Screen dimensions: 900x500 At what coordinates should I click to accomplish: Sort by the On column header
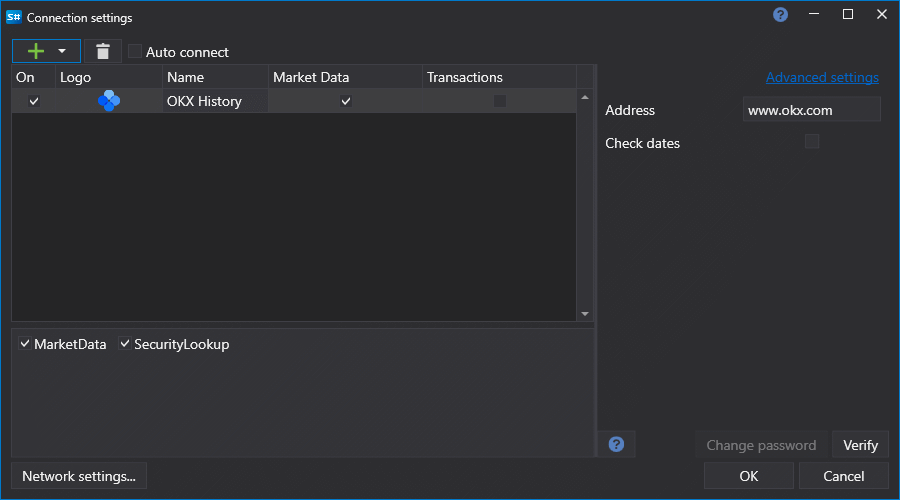pyautogui.click(x=33, y=77)
